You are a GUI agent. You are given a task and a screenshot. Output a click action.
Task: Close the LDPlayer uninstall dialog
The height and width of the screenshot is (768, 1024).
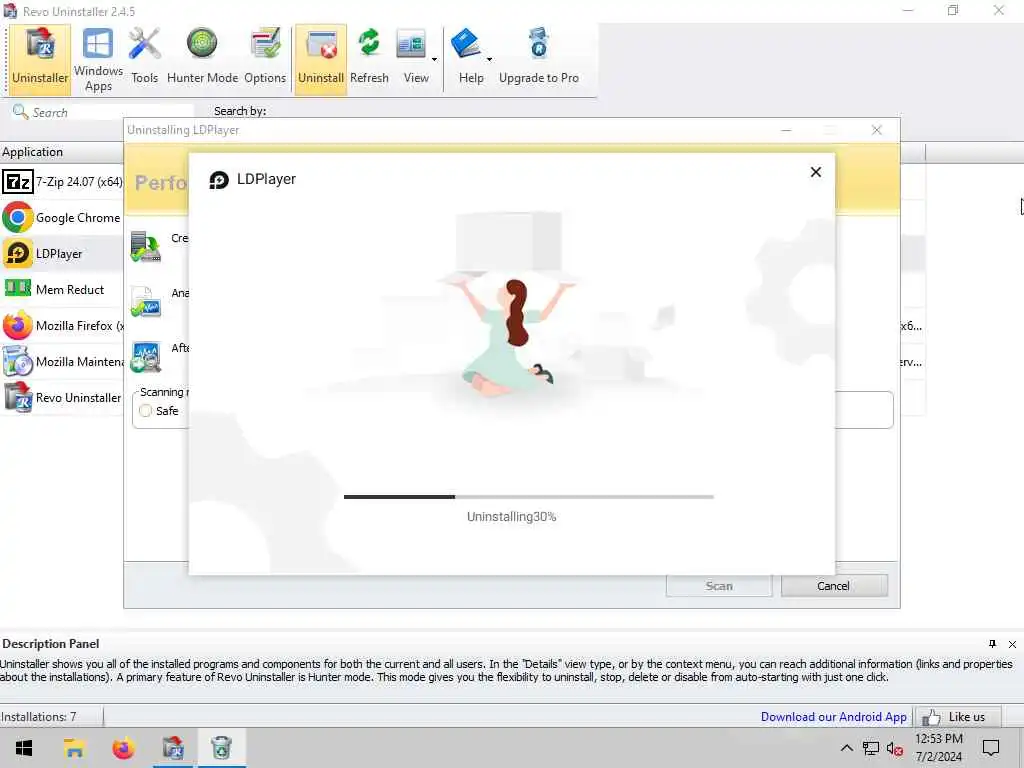click(816, 172)
